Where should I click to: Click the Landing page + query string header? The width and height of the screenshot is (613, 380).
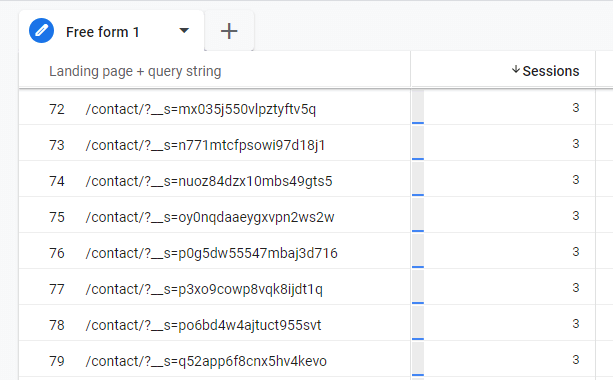[x=135, y=71]
